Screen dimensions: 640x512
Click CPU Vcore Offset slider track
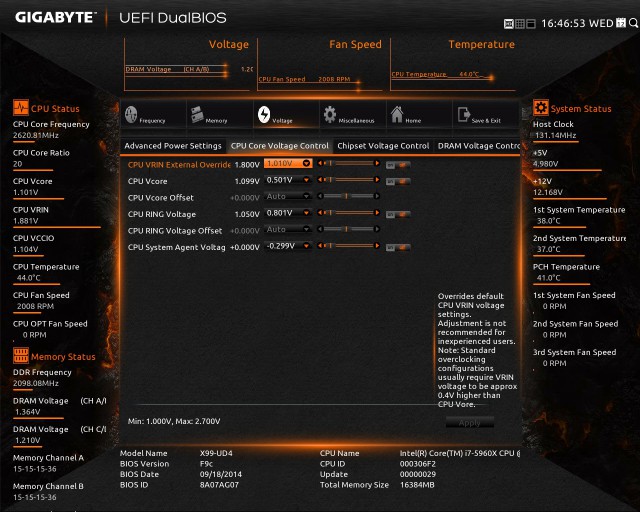(349, 196)
